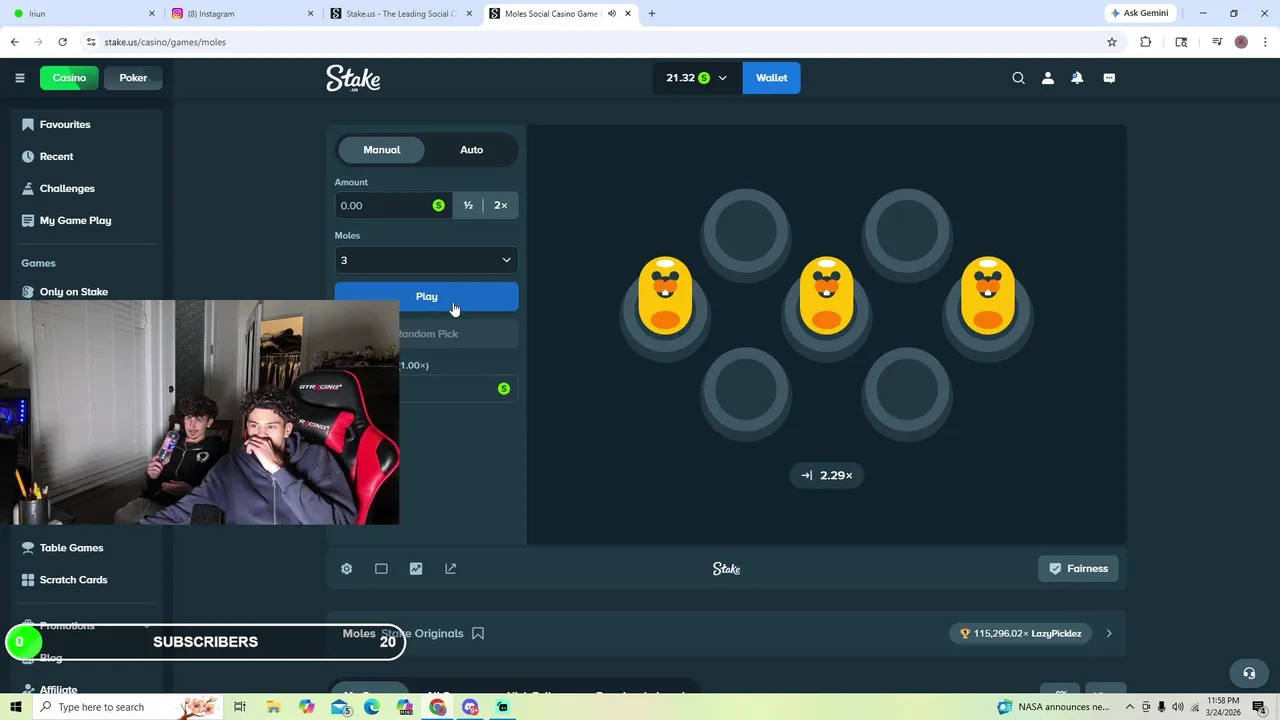Open Table Games in sidebar
This screenshot has height=720, width=1280.
(x=71, y=548)
